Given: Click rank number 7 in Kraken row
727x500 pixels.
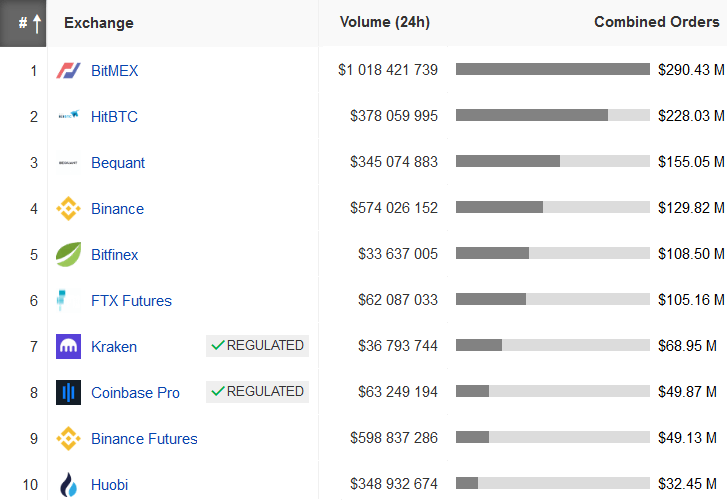Looking at the screenshot, I should (34, 346).
